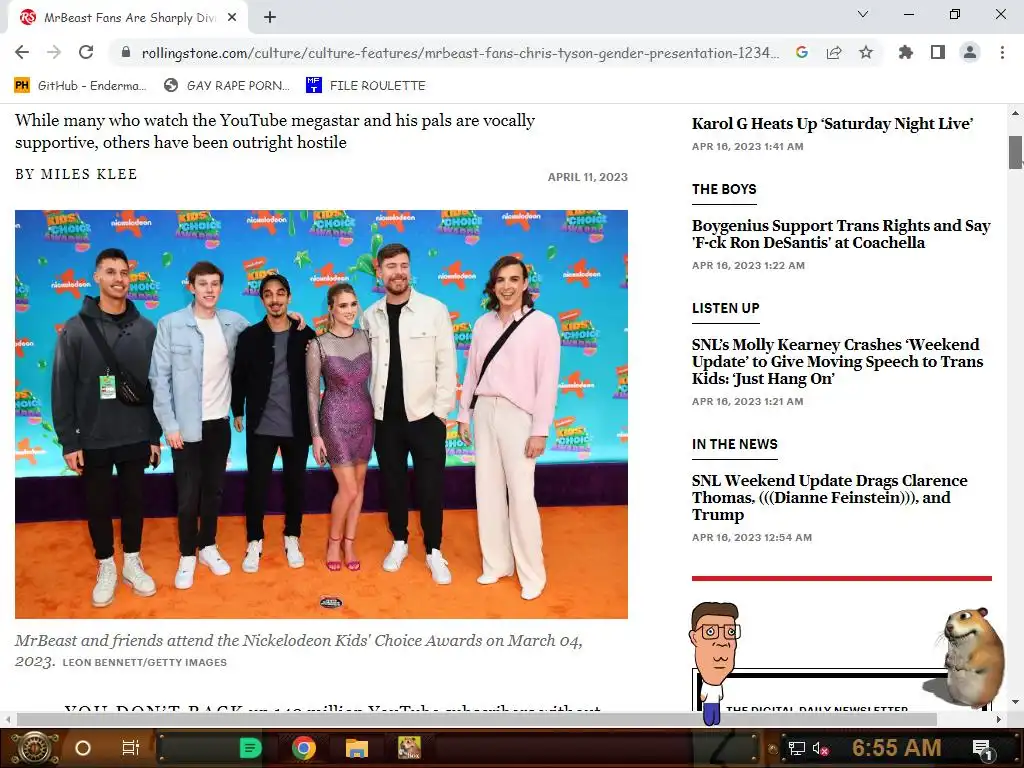Click the APRIL 11, 2023 article date
This screenshot has height=768, width=1024.
point(587,177)
